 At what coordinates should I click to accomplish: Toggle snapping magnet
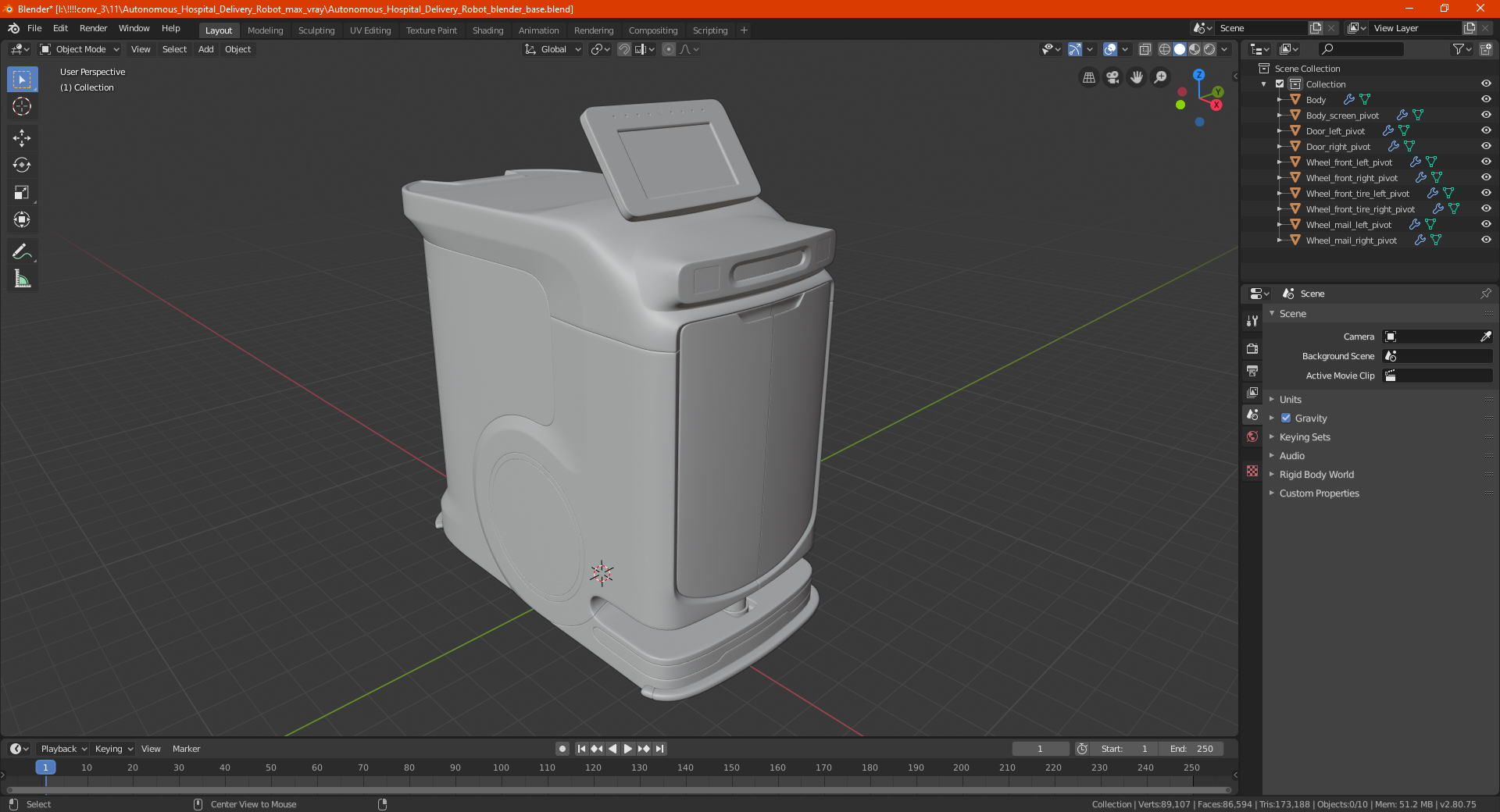[624, 49]
